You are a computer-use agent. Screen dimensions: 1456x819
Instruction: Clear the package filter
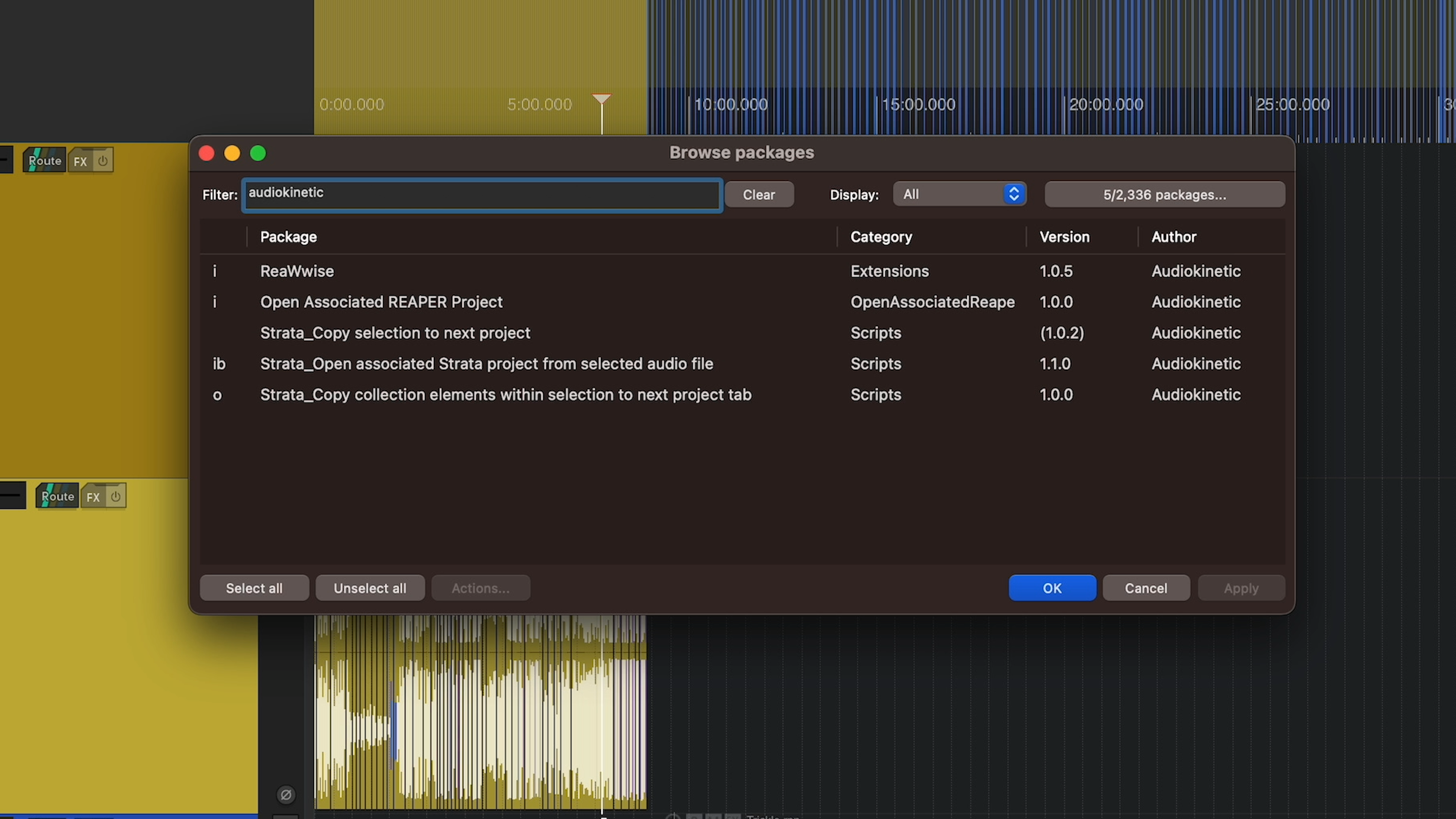[759, 195]
